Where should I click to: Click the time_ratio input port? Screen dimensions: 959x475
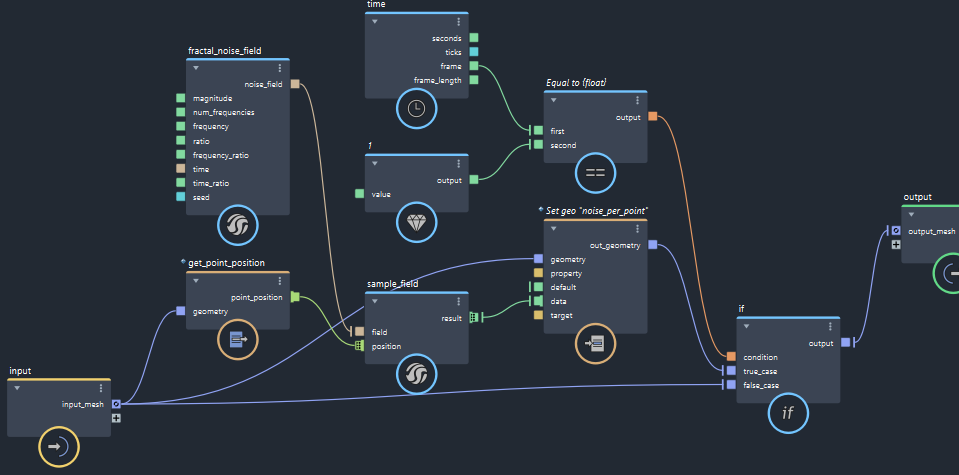click(180, 182)
